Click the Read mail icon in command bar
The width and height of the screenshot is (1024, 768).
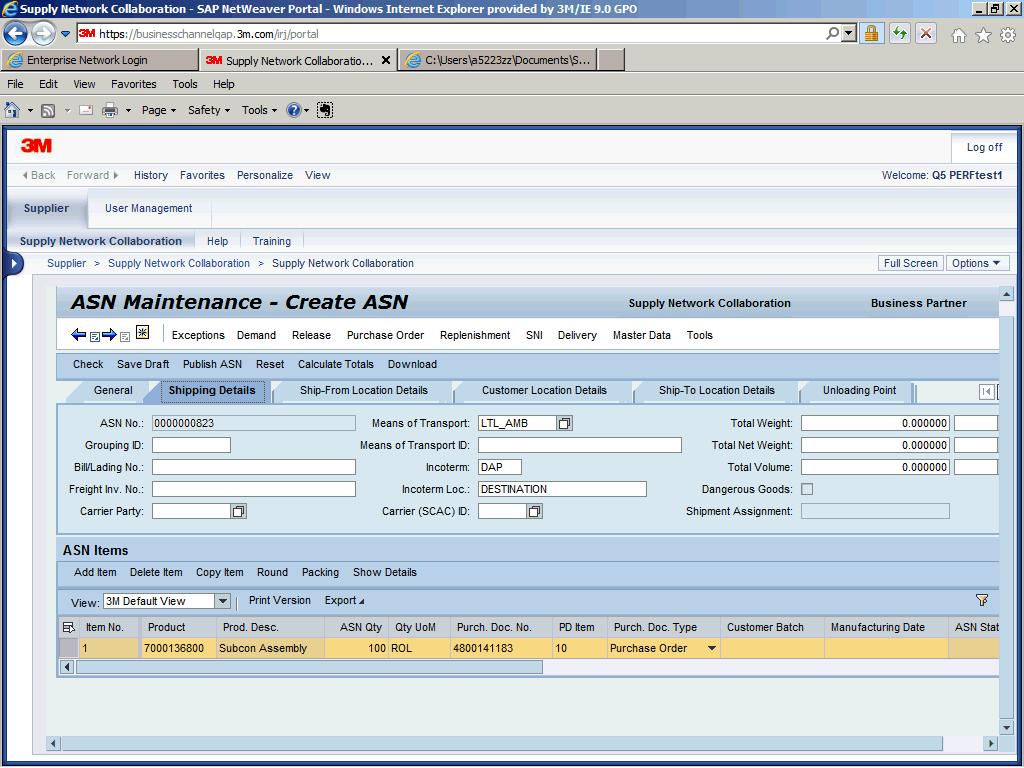86,110
